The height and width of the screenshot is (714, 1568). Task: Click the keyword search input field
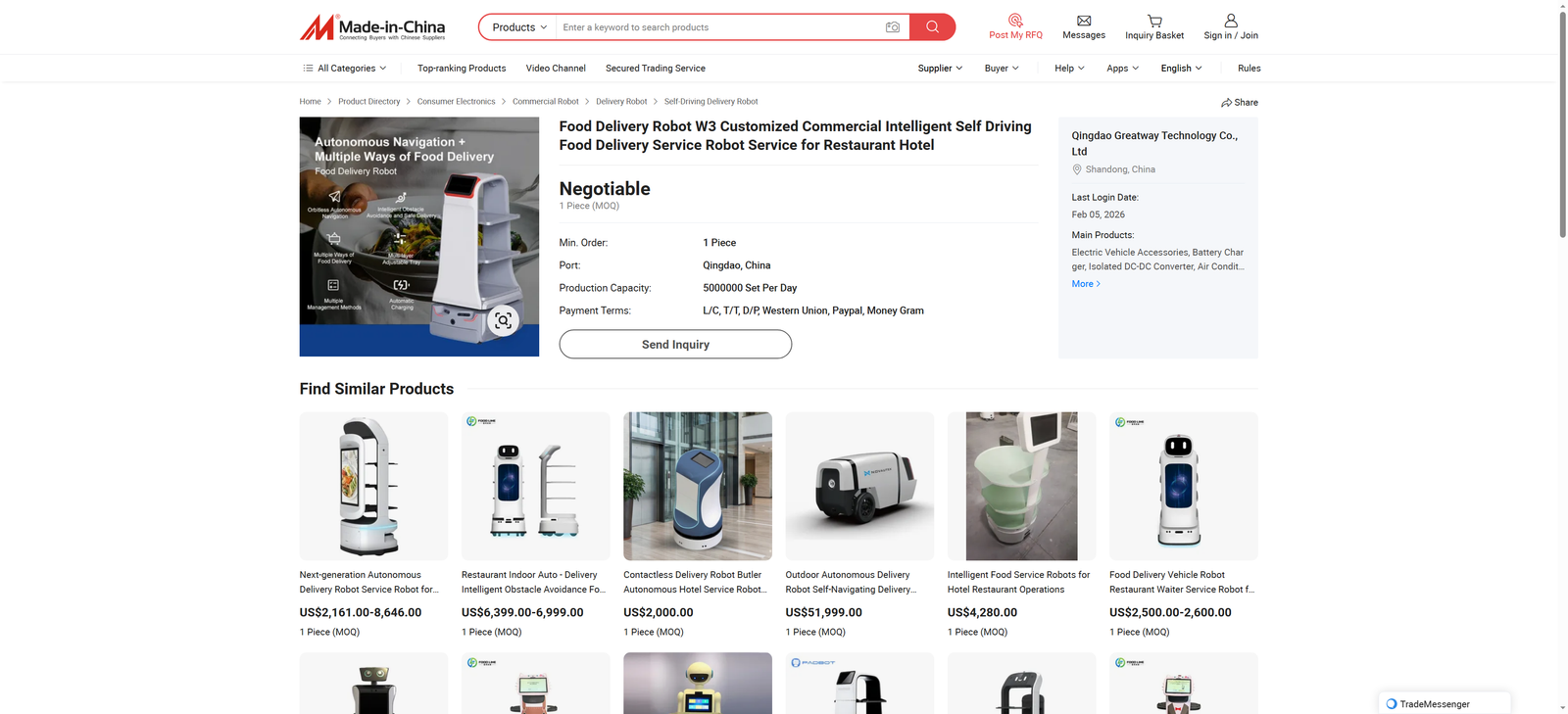tap(720, 27)
